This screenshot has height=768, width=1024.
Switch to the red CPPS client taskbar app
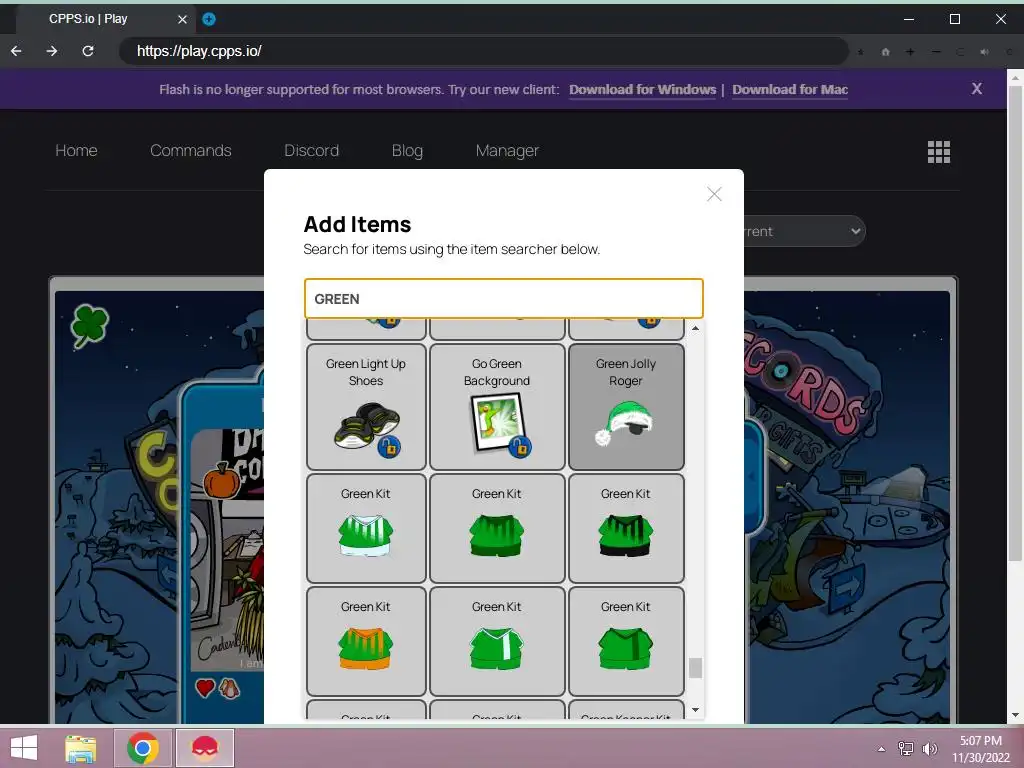(x=204, y=748)
